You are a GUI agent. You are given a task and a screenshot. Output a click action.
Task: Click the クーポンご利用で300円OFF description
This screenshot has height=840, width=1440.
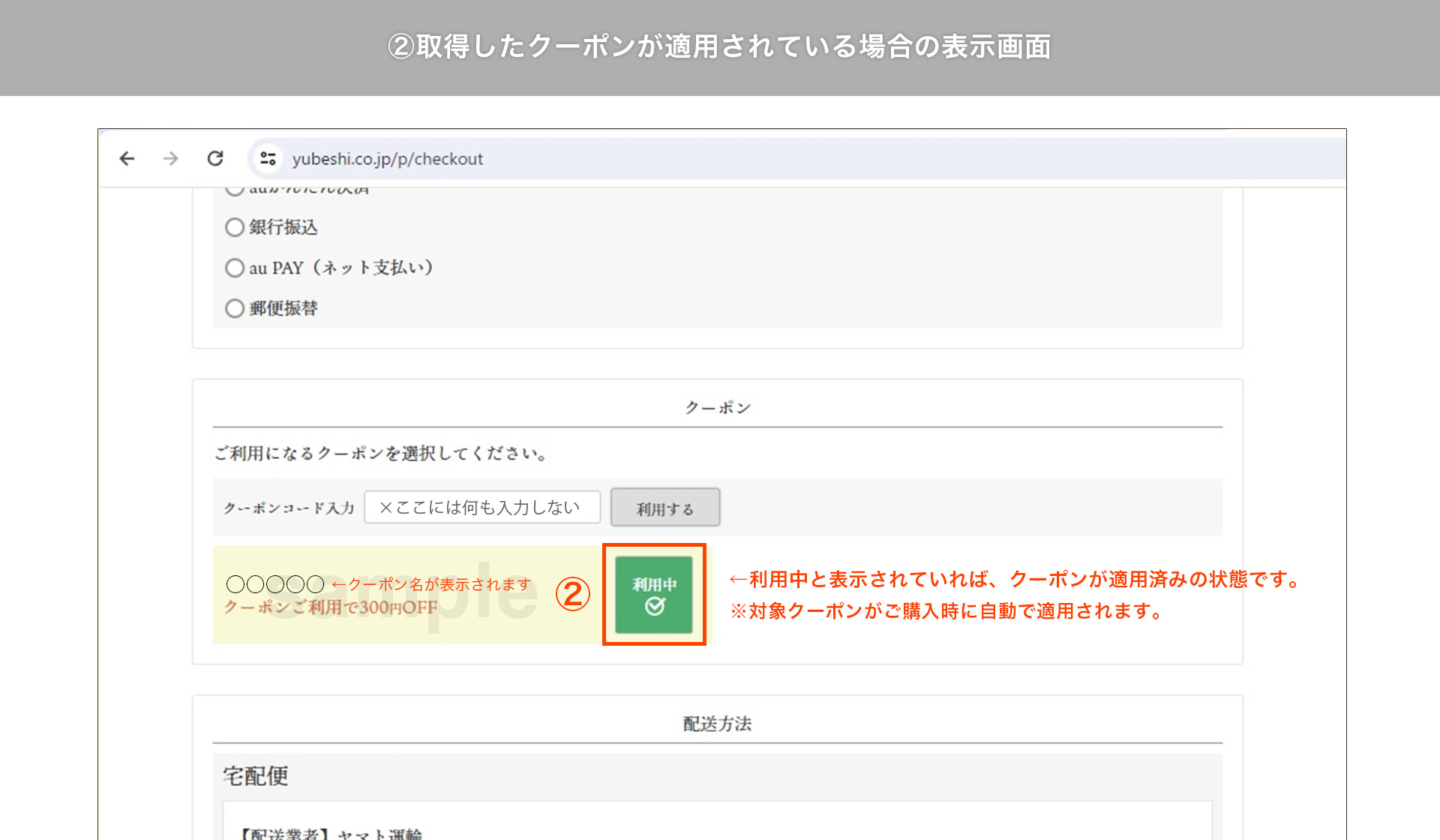(330, 607)
